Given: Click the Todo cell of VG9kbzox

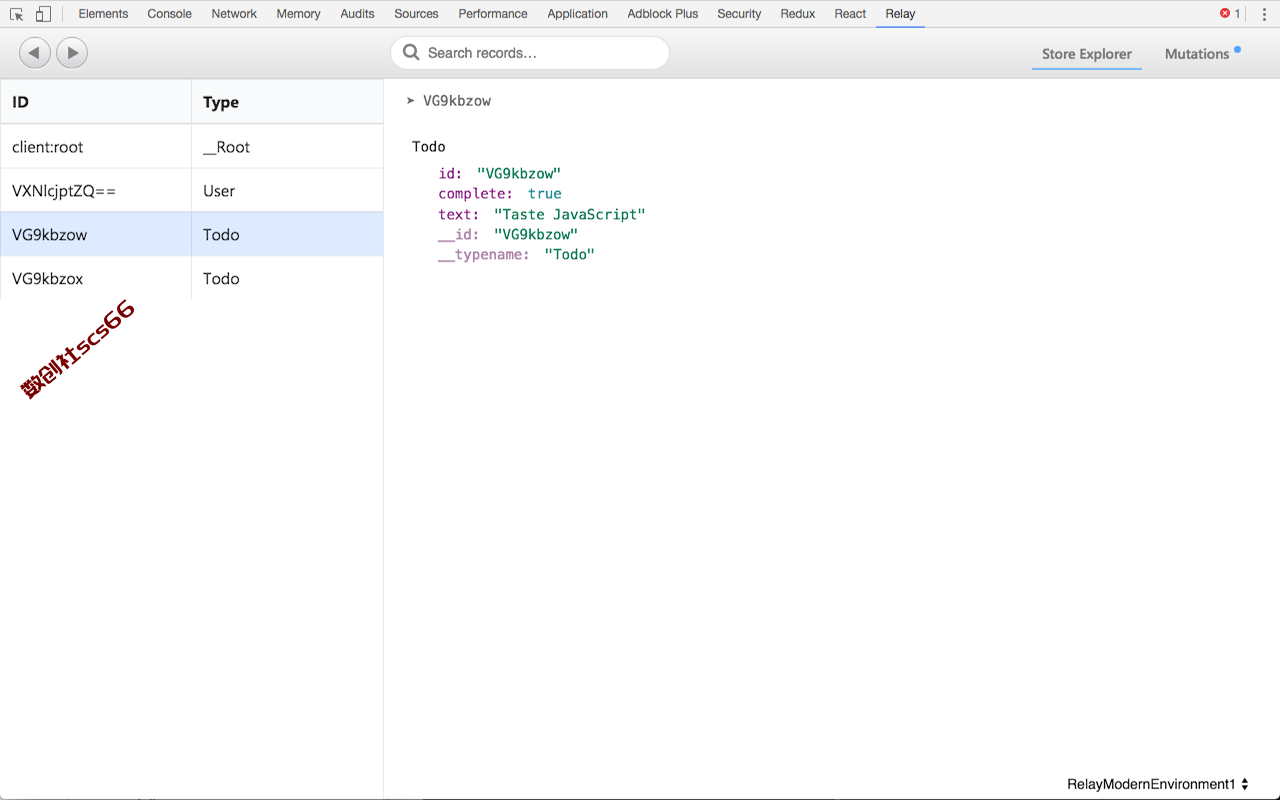Looking at the screenshot, I should tap(287, 279).
